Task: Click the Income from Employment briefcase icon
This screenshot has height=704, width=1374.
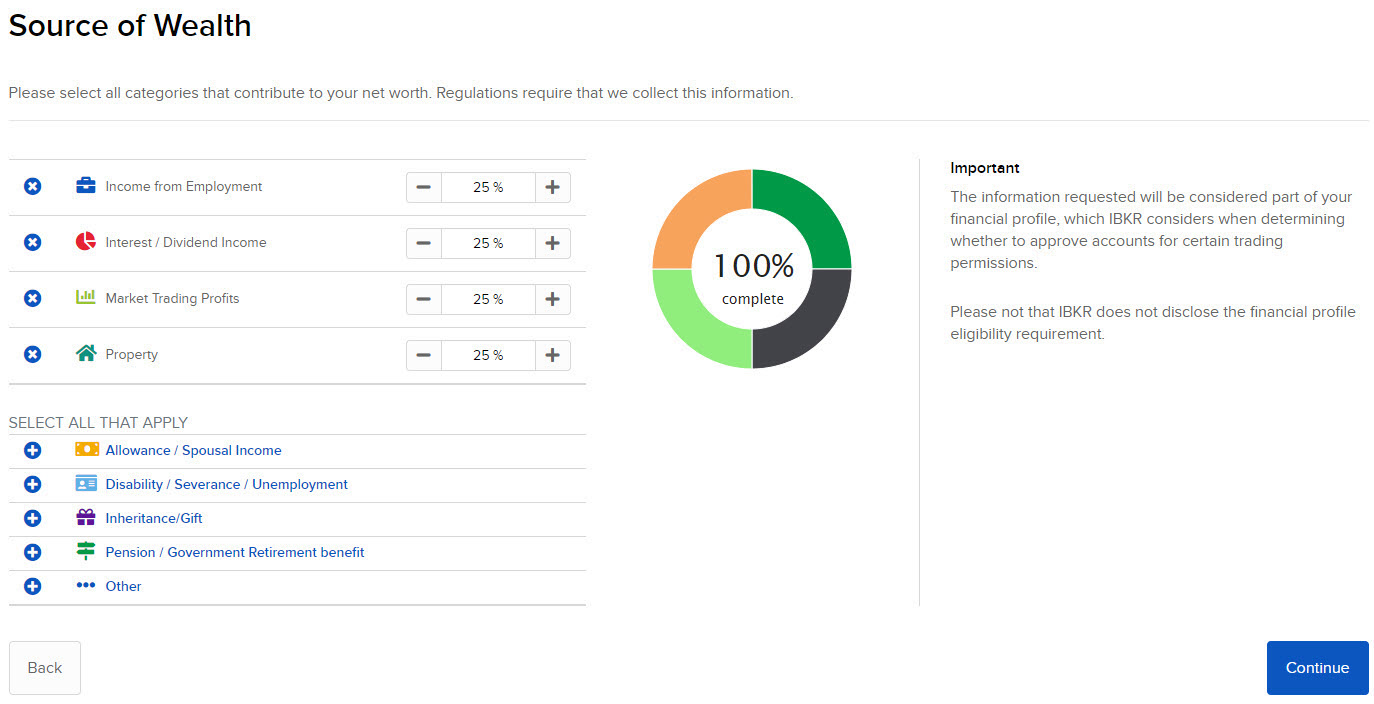Action: [85, 186]
